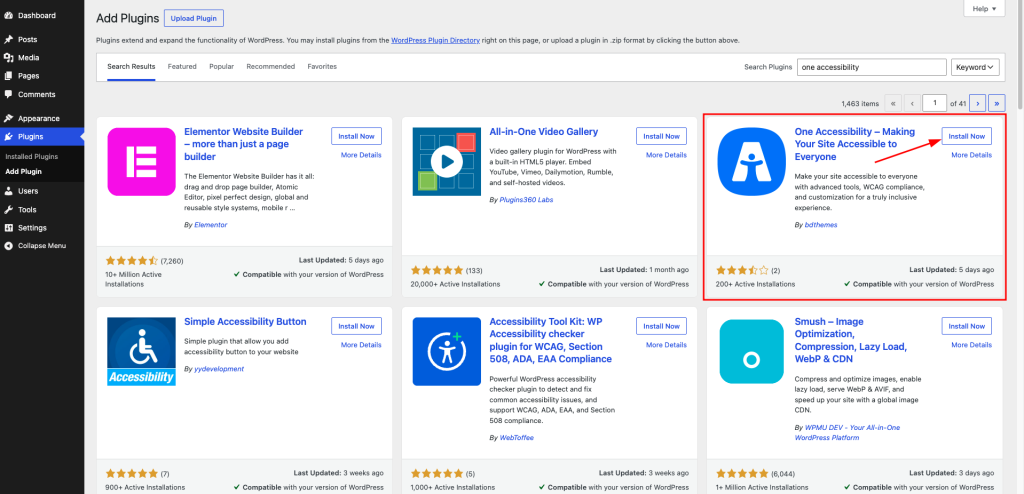Open the Add Plugin submenu item
This screenshot has width=1024, height=494.
point(24,172)
